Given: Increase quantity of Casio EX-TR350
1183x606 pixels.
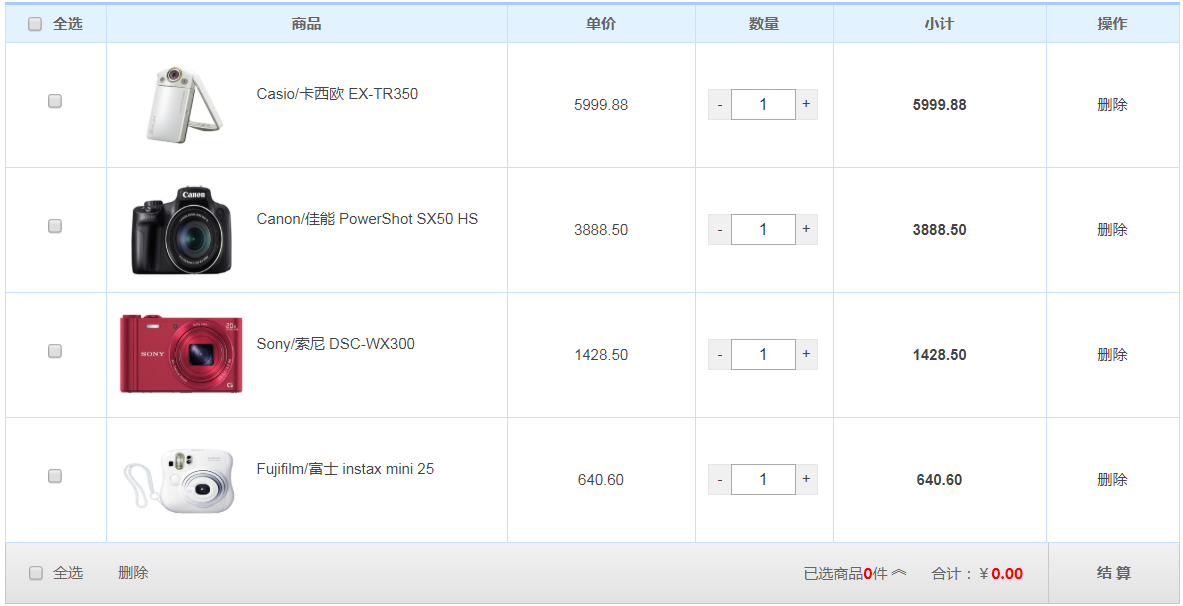Looking at the screenshot, I should coord(807,104).
